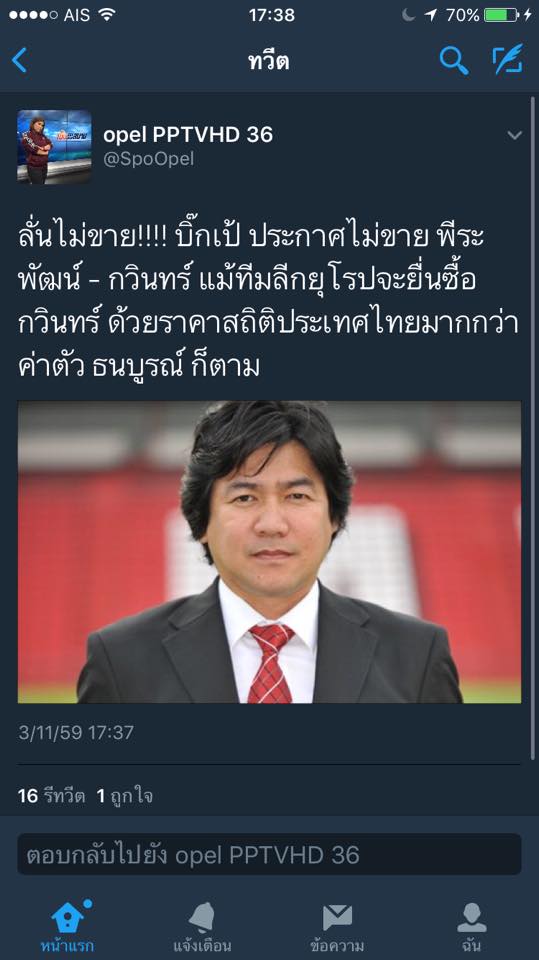The image size is (539, 960).
Task: Tap the vertical scrollbar on right edge
Action: pyautogui.click(x=533, y=429)
